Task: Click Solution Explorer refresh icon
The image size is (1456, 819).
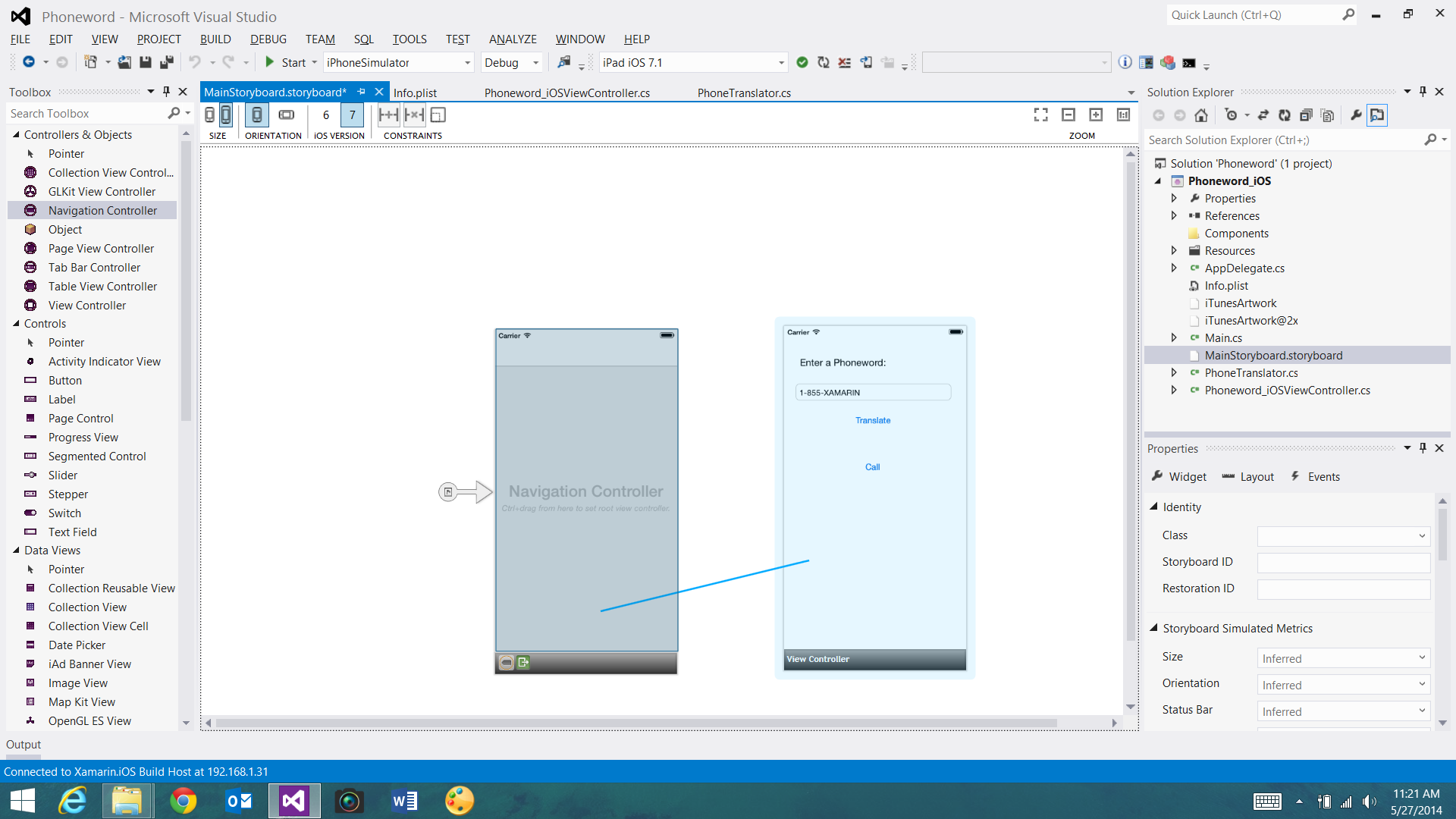Action: point(1284,115)
